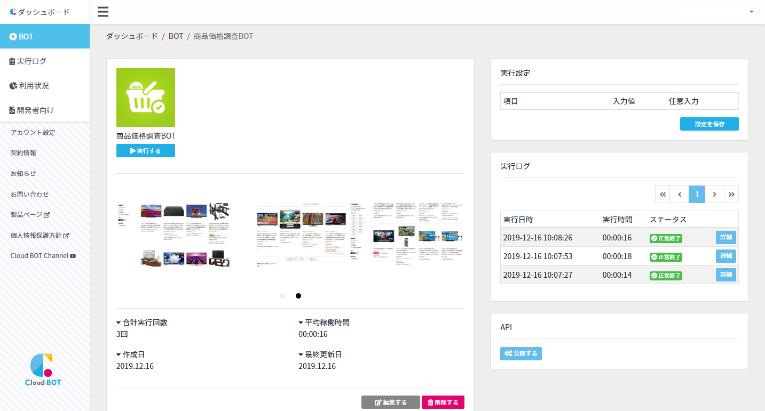Select the first carousel indicator dot
765x411 pixels.
click(x=282, y=296)
